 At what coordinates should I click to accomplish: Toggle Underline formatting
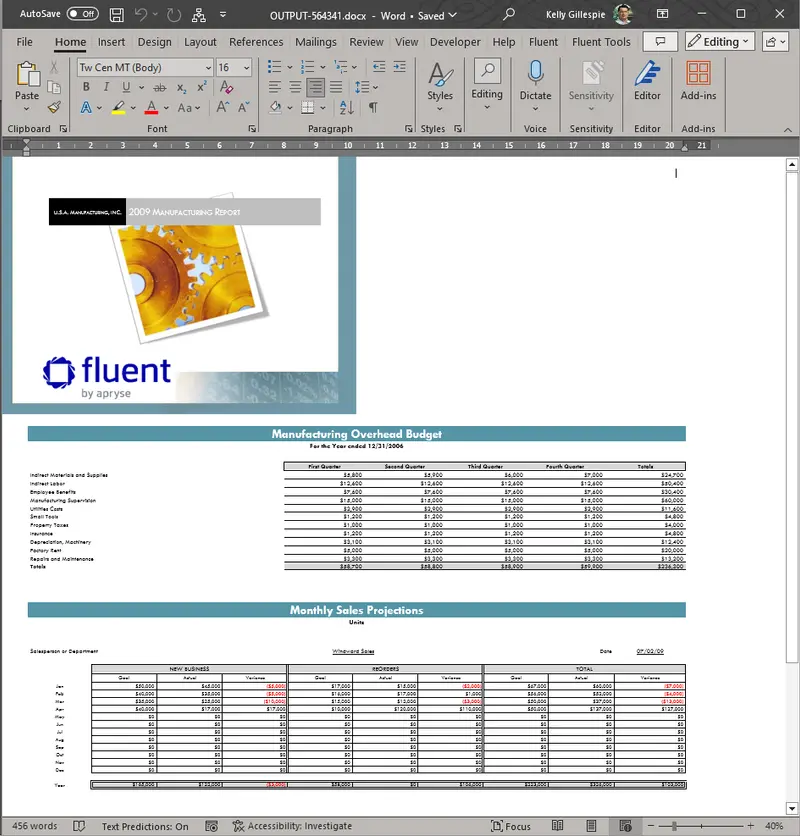(x=126, y=87)
